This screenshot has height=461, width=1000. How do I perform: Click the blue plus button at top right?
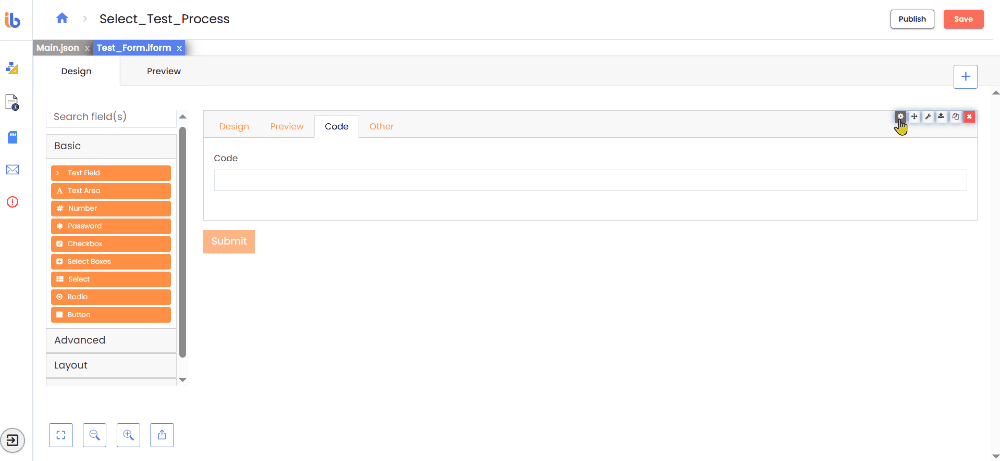click(966, 77)
